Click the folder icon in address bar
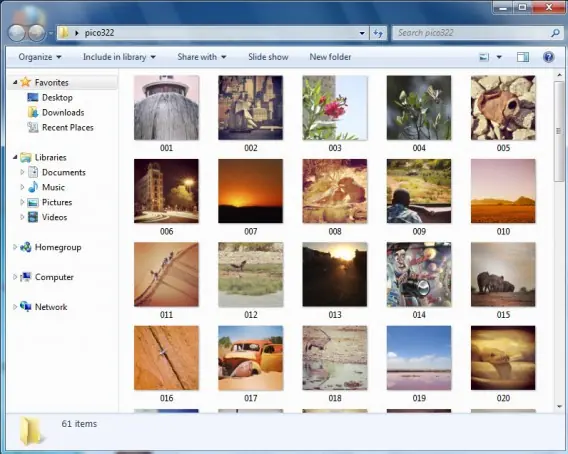 (64, 33)
